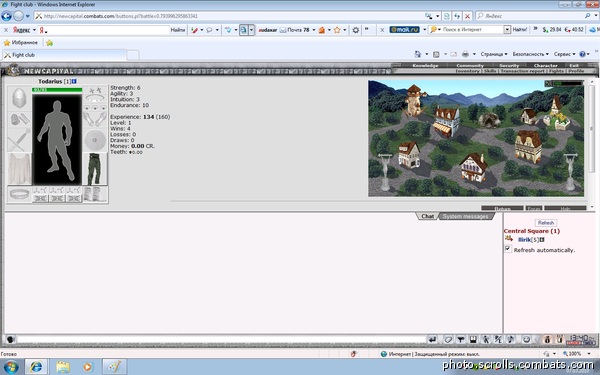Click the smiley face left of chat input
The height and width of the screenshot is (375, 600).
pos(10,339)
